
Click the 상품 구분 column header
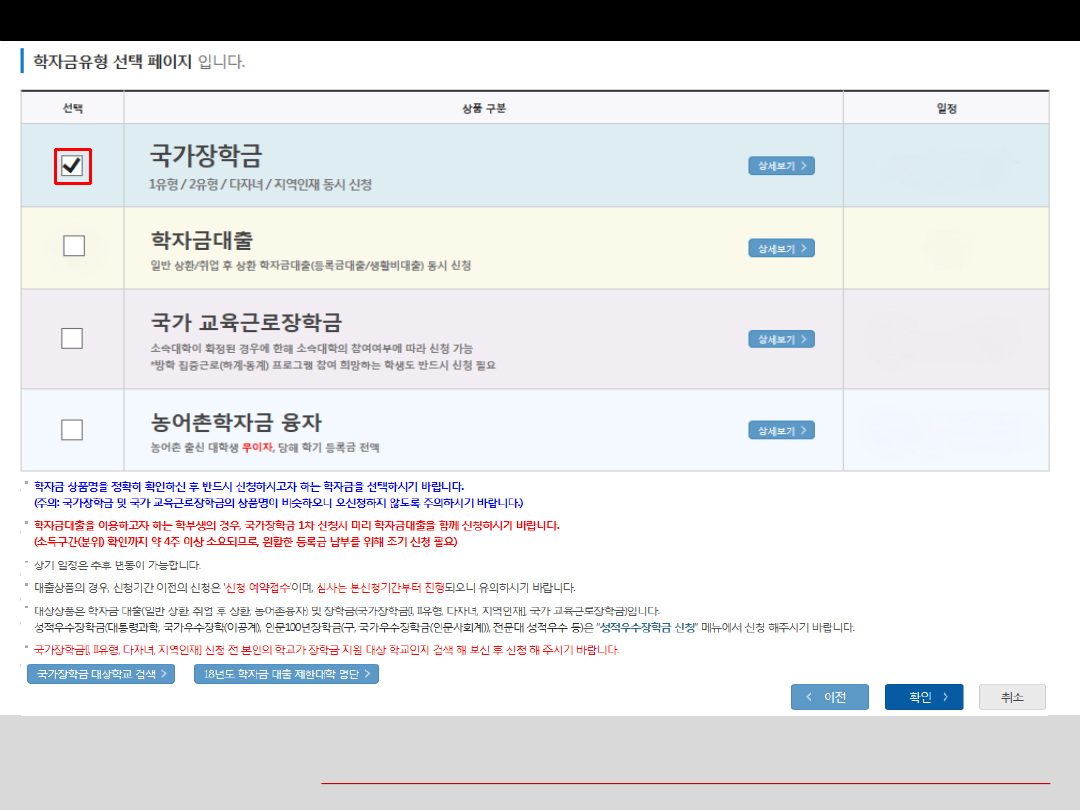pos(483,108)
